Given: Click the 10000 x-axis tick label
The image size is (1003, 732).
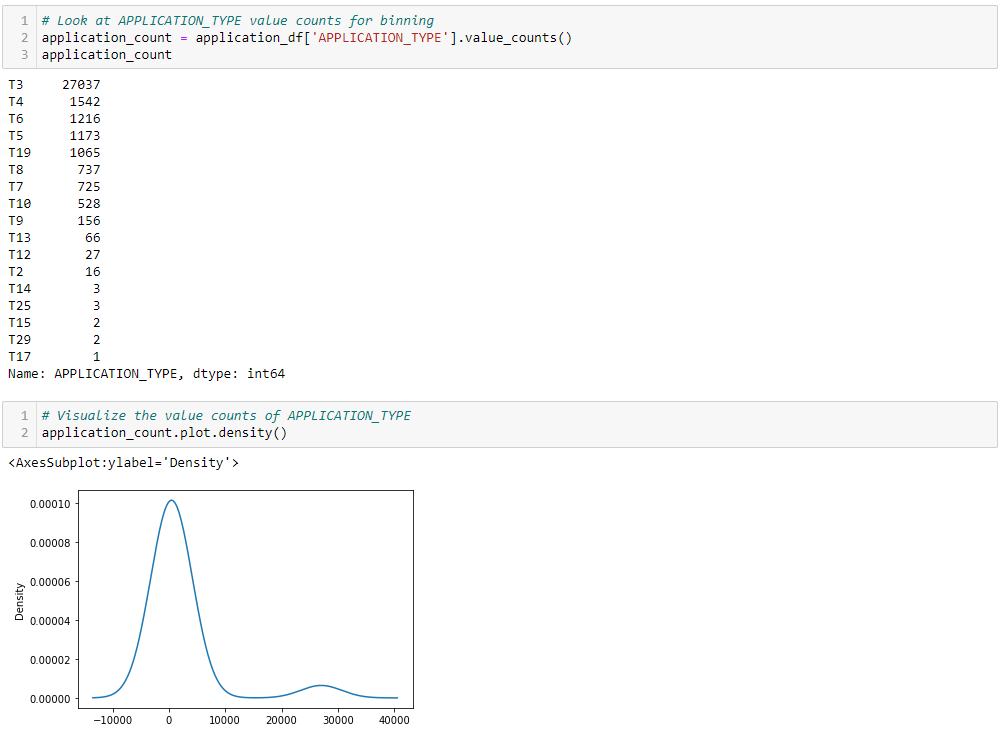Looking at the screenshot, I should (225, 720).
